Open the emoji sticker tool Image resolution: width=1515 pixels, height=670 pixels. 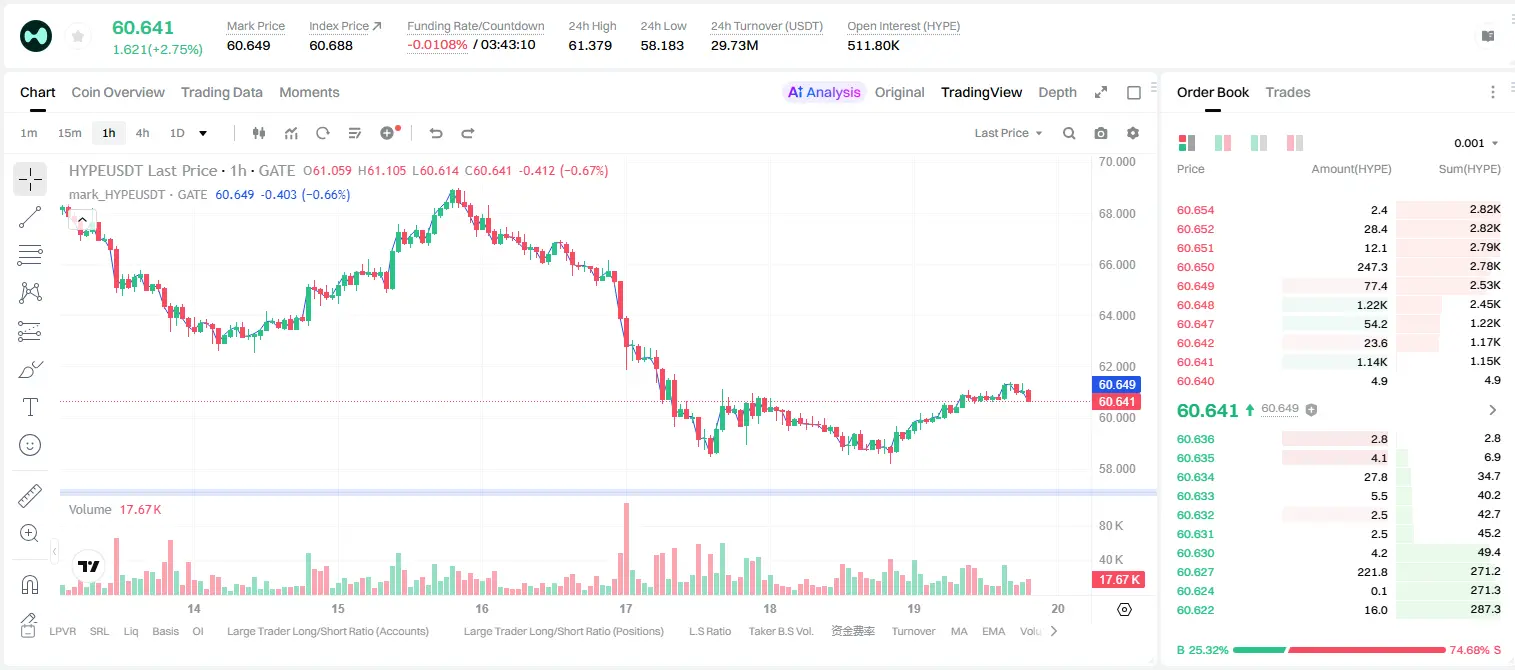pyautogui.click(x=30, y=445)
